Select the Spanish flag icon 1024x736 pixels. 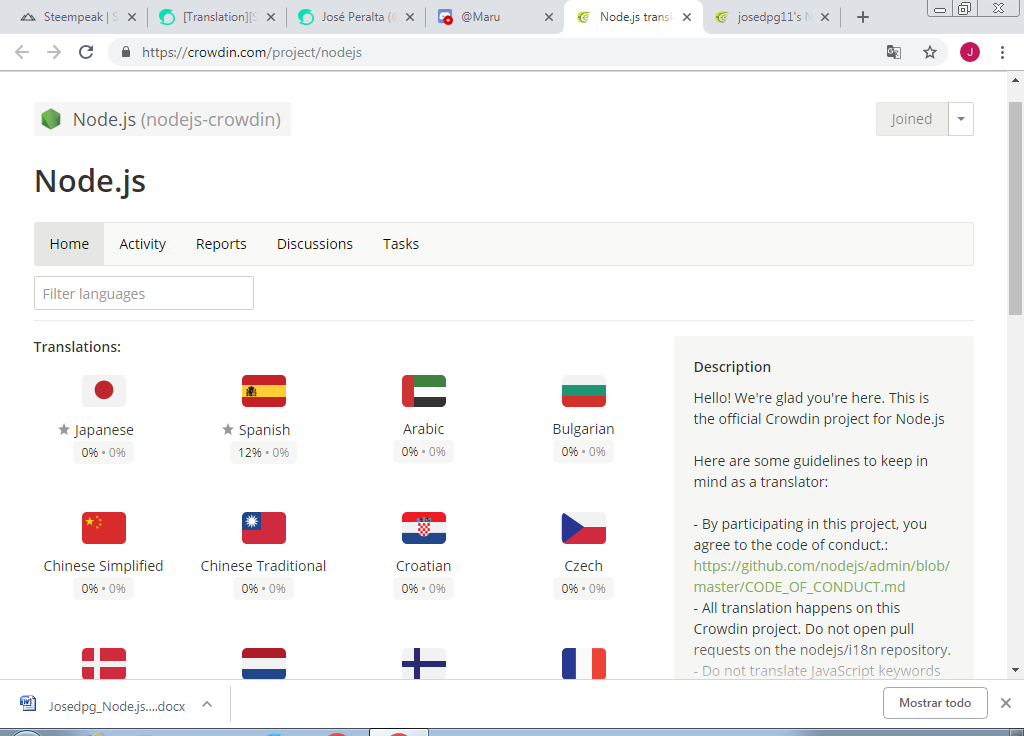pos(264,391)
